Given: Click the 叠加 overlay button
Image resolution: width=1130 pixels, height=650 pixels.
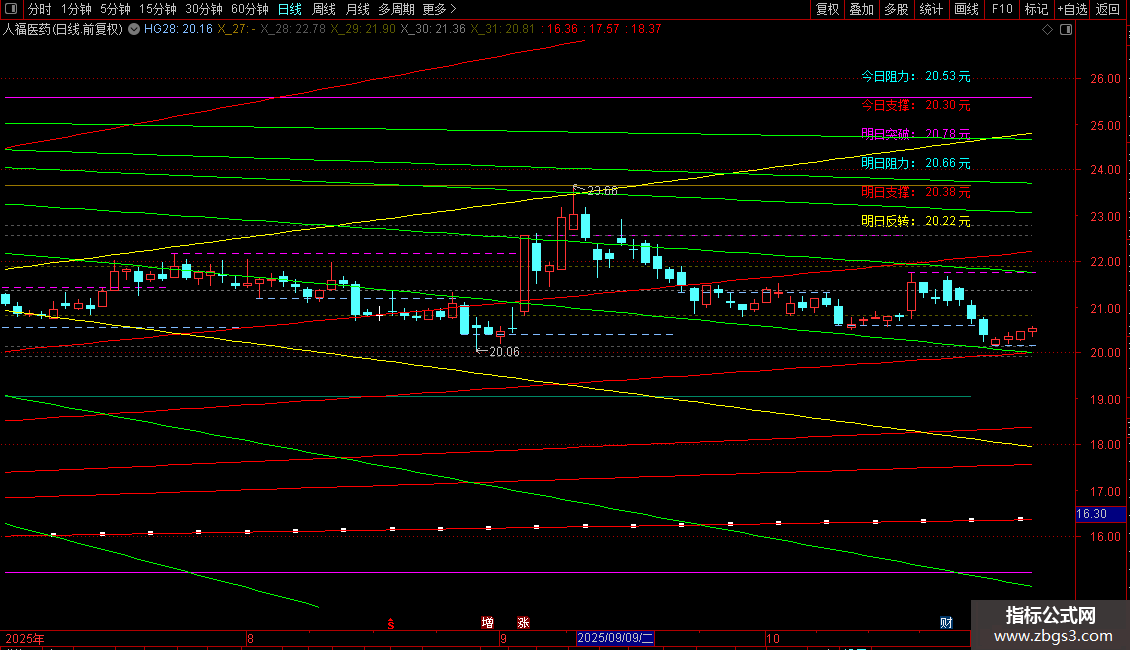Looking at the screenshot, I should point(861,9).
